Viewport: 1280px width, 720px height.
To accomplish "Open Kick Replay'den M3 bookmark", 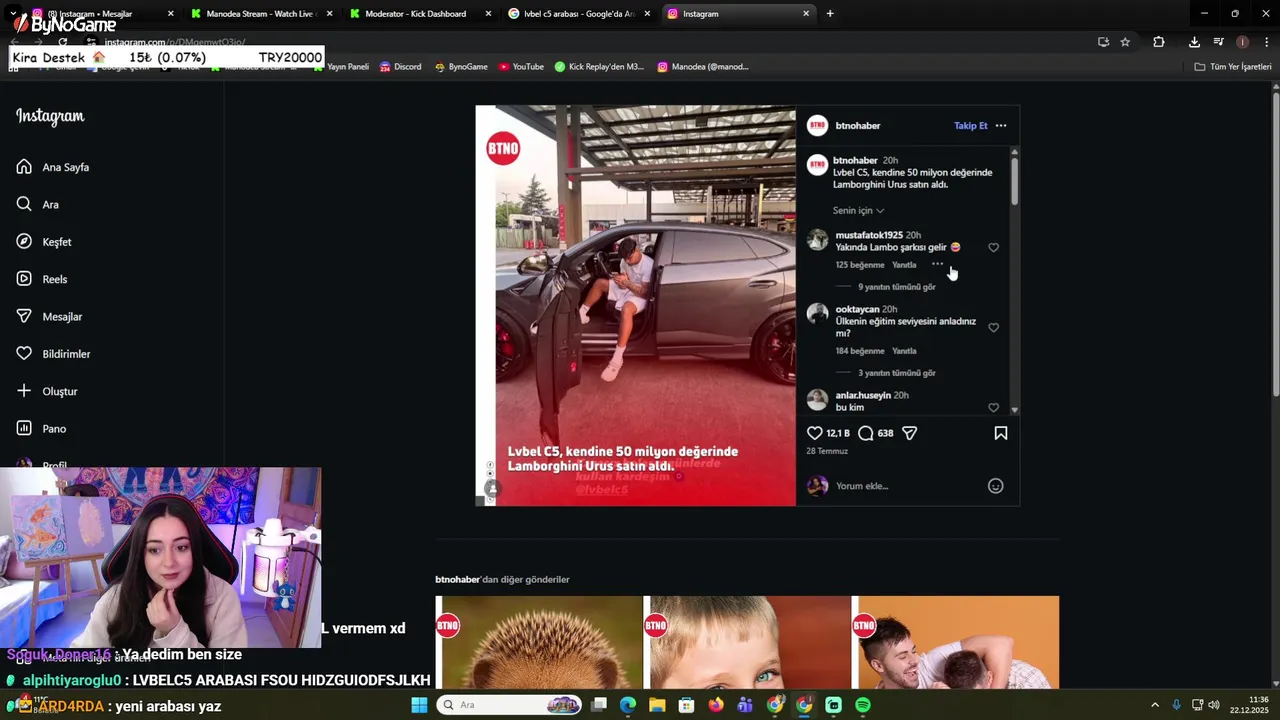I will tap(599, 67).
